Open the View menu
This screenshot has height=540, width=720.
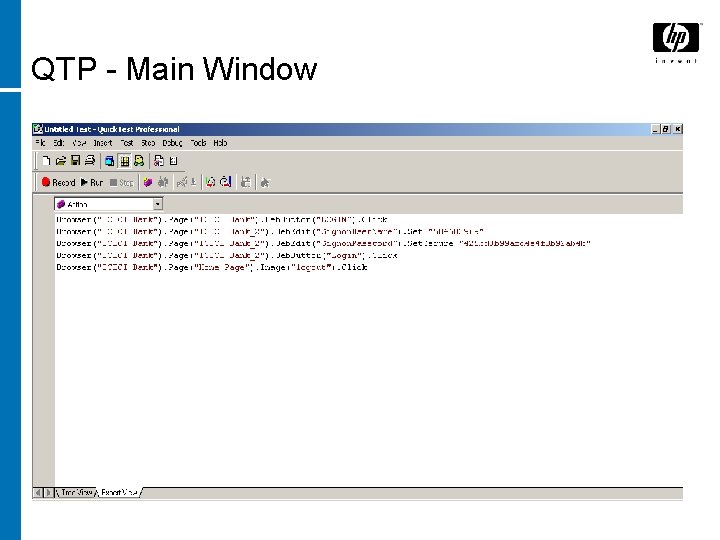coord(79,143)
